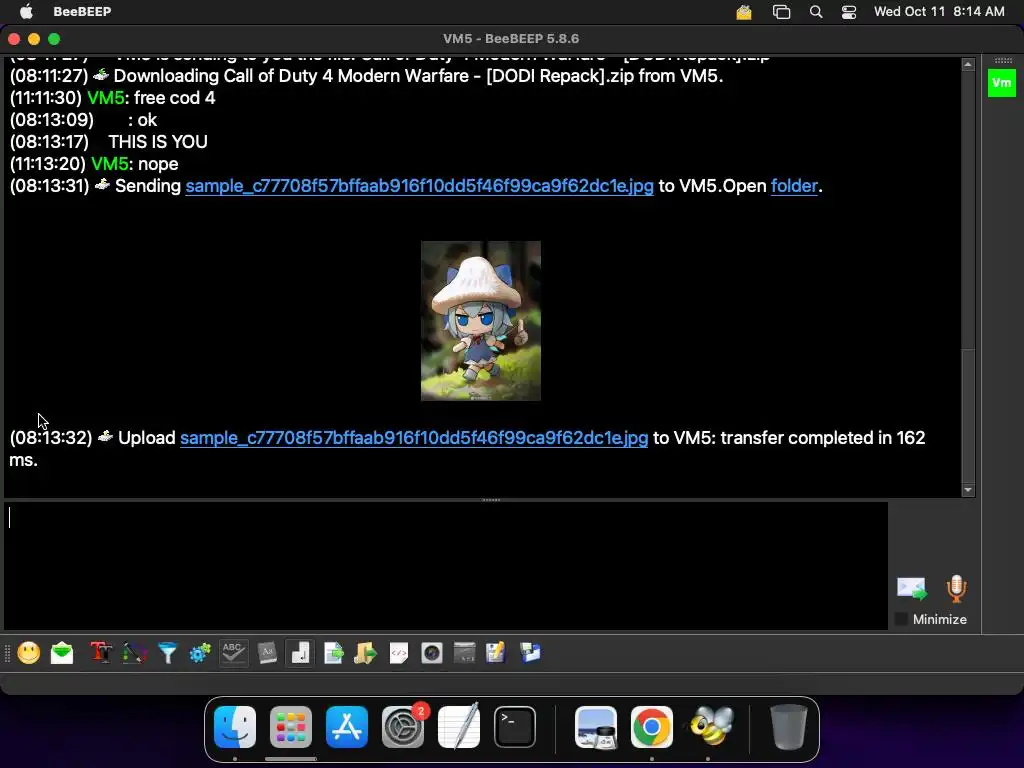1024x768 pixels.
Task: Open the folder link
Action: tap(793, 186)
